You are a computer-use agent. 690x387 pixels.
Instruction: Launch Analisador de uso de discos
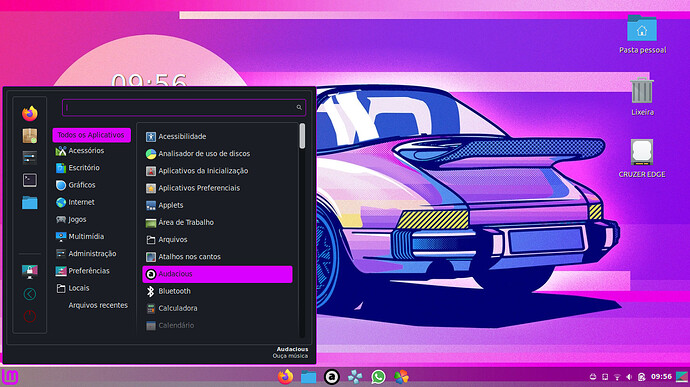pos(217,154)
